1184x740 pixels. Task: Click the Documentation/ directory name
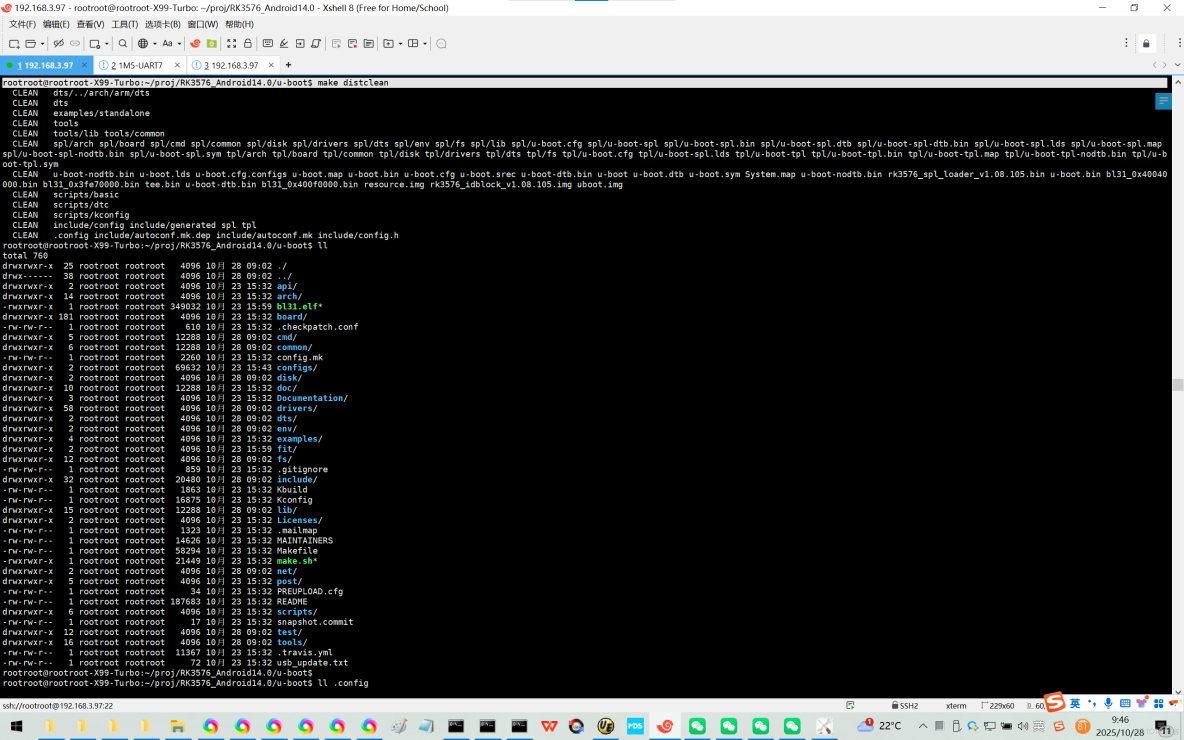[x=312, y=398]
